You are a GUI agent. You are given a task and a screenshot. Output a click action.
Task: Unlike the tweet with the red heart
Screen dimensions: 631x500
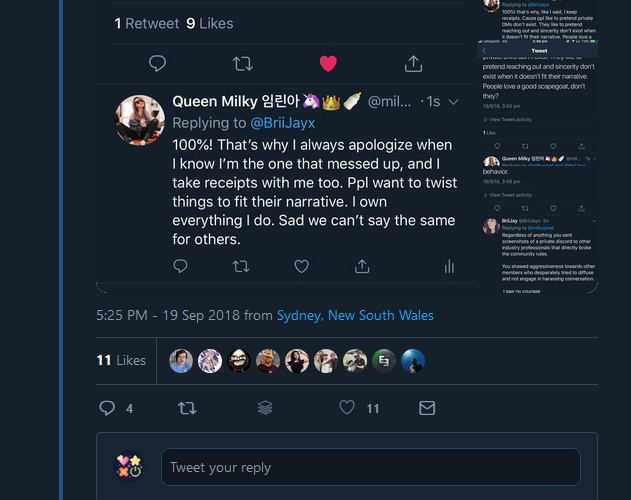328,63
